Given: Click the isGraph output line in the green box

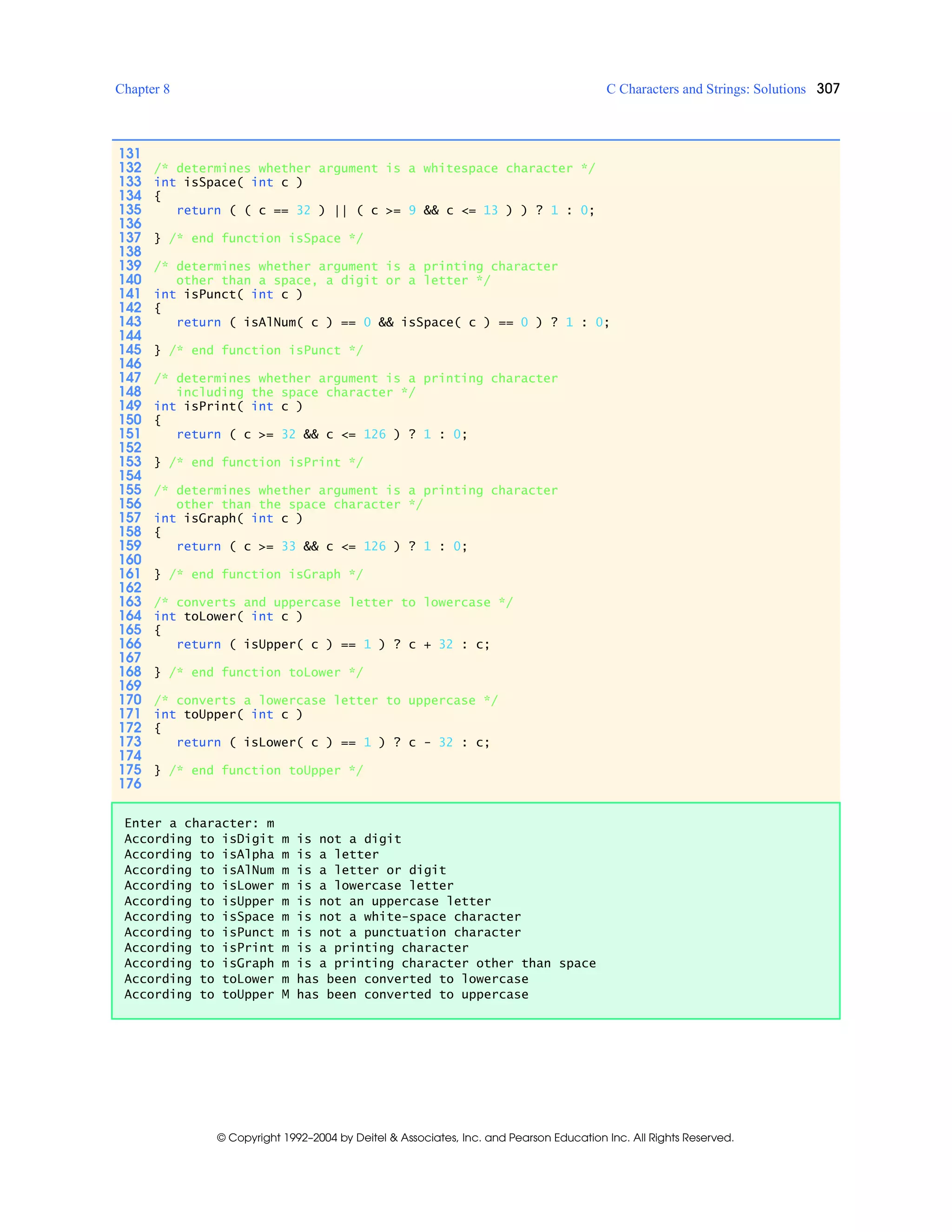Looking at the screenshot, I should pyautogui.click(x=360, y=963).
